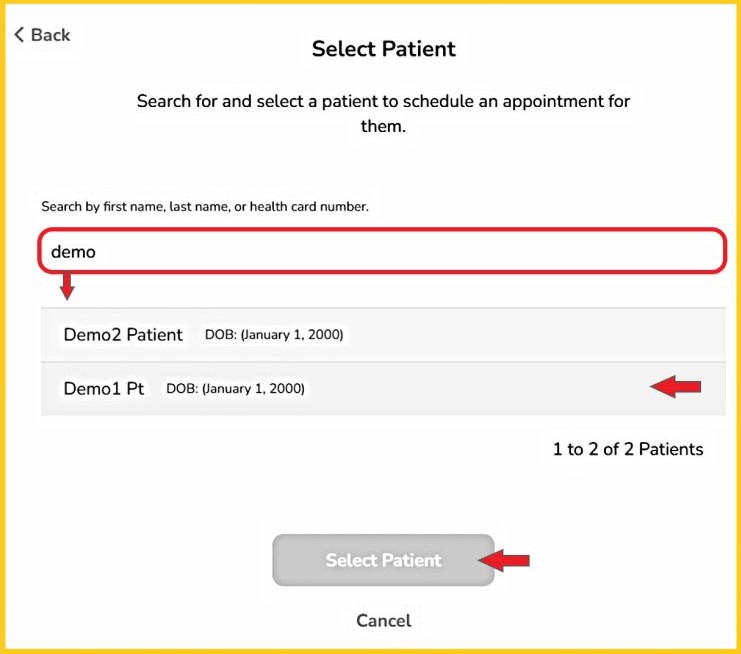Click the Demo2 Patient name text

[123, 335]
